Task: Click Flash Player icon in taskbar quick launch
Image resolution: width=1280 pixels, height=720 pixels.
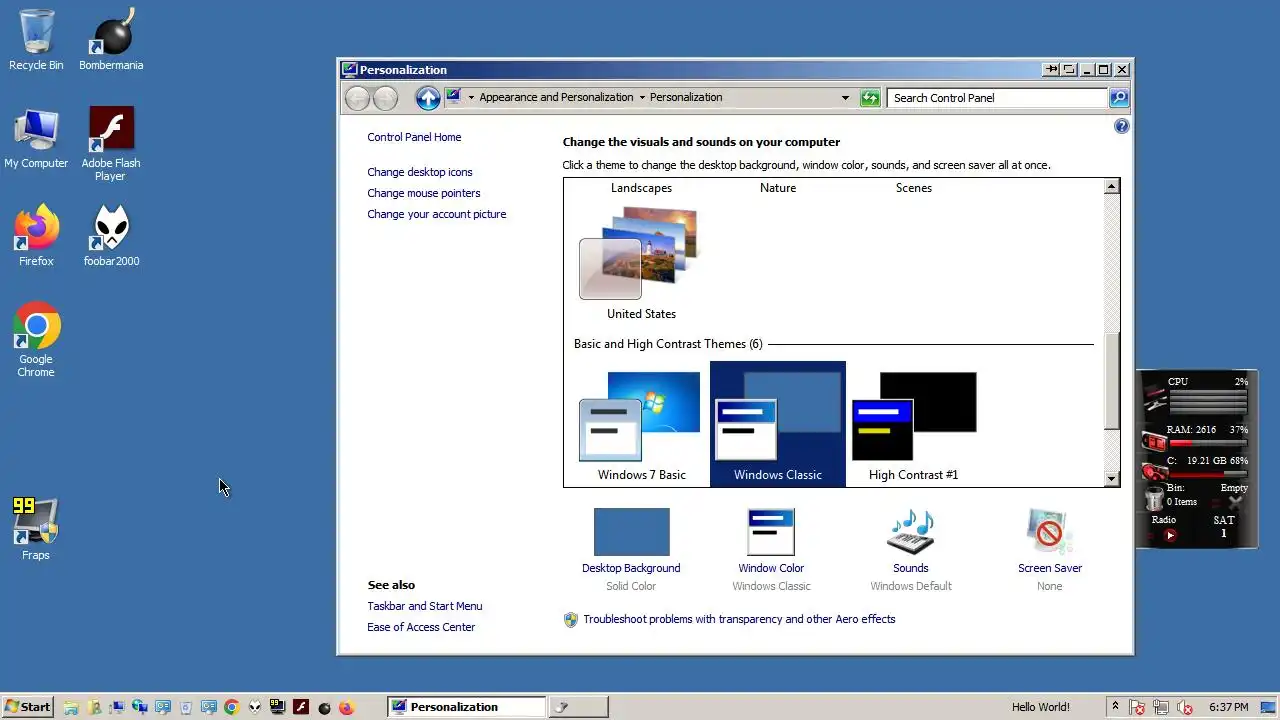Action: pos(301,707)
